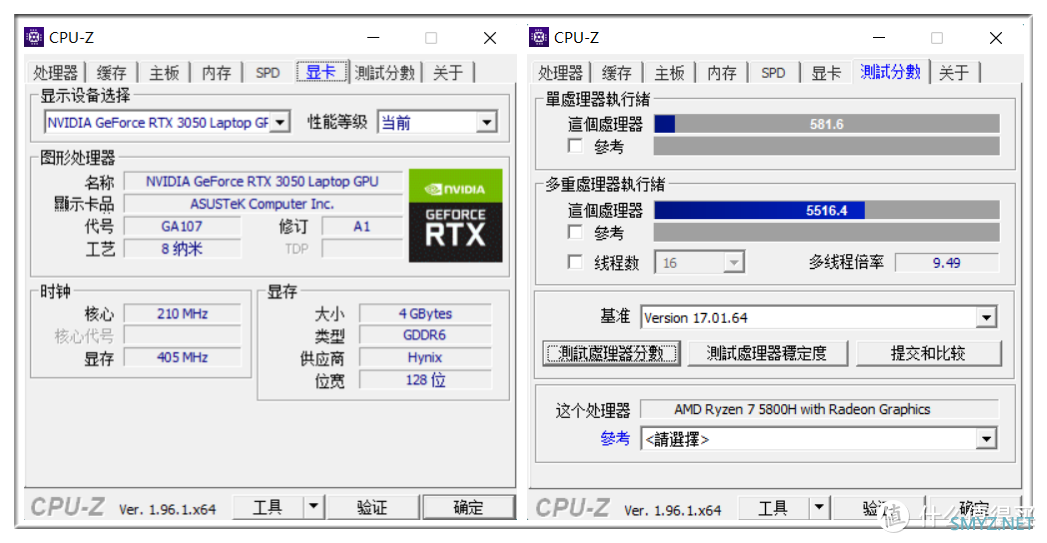The height and width of the screenshot is (543, 1047).
Task: Select the 显卡 tab in the left window
Action: tap(322, 71)
